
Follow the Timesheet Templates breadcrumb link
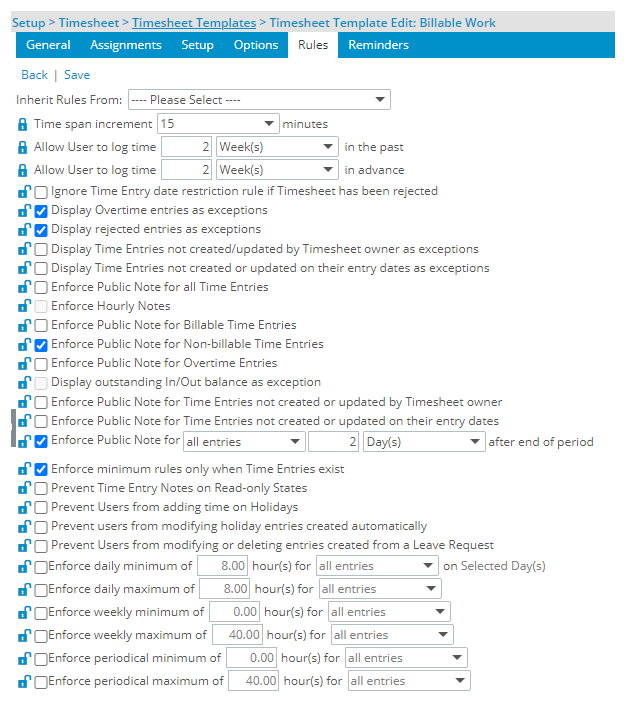tap(193, 22)
